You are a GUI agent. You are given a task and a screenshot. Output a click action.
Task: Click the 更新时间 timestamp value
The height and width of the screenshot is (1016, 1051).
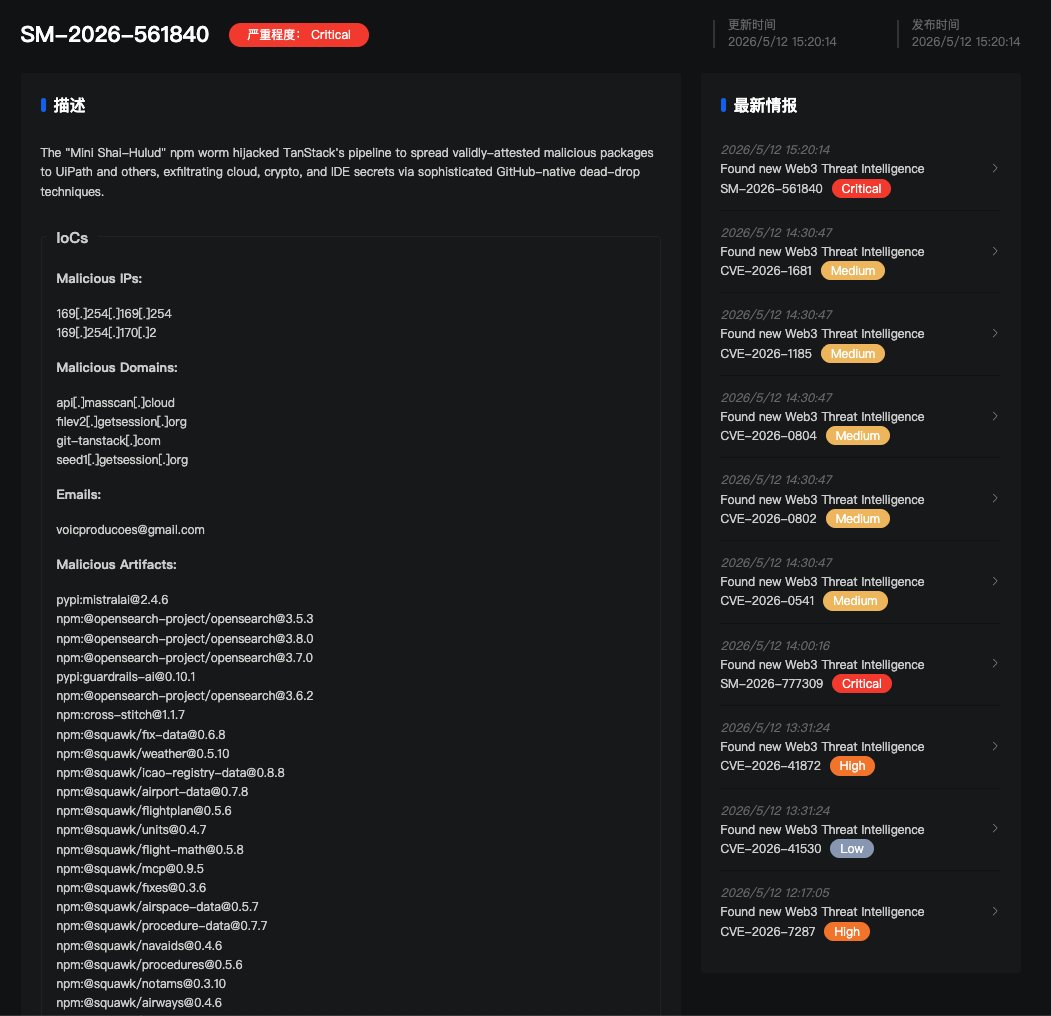point(782,42)
